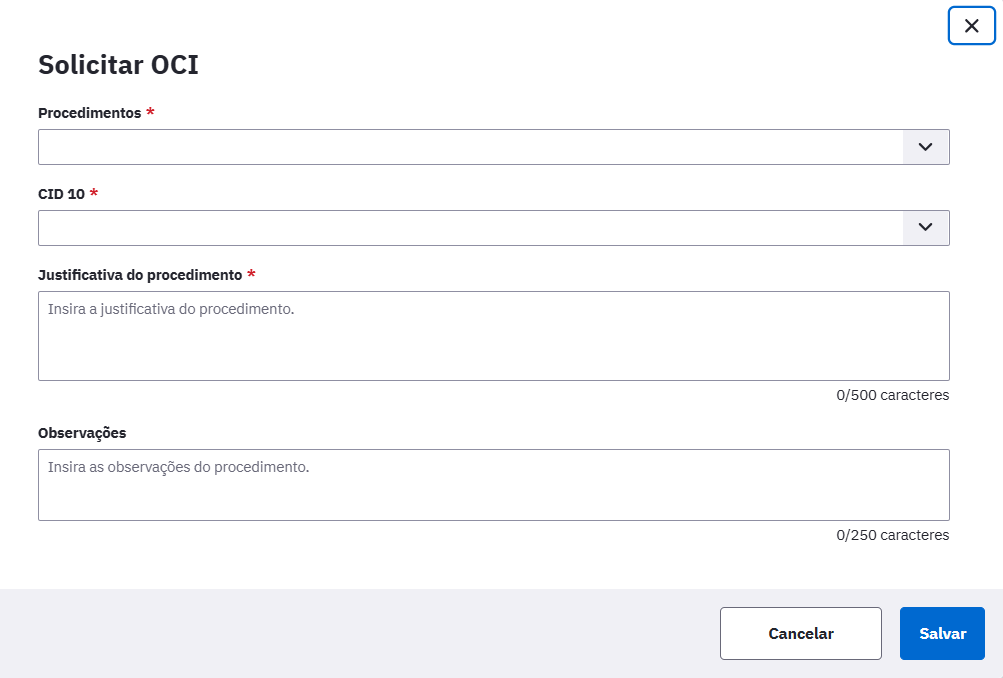Focus the Procedimentos combo box field

click(470, 147)
